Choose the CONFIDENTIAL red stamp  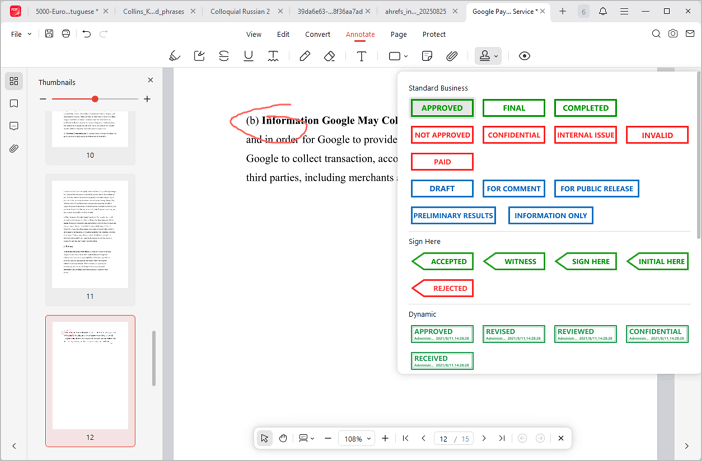coord(514,135)
